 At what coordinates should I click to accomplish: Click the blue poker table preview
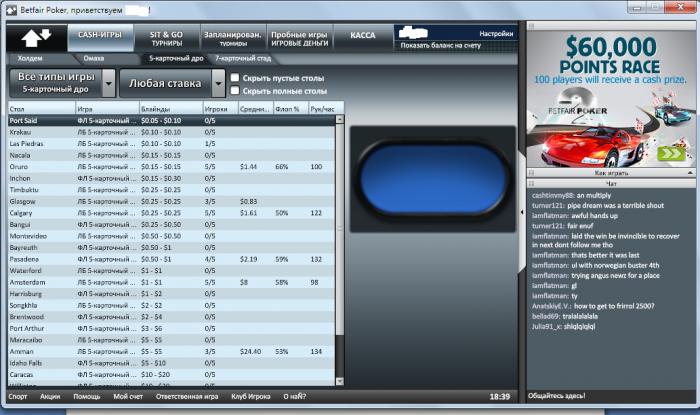tap(433, 180)
